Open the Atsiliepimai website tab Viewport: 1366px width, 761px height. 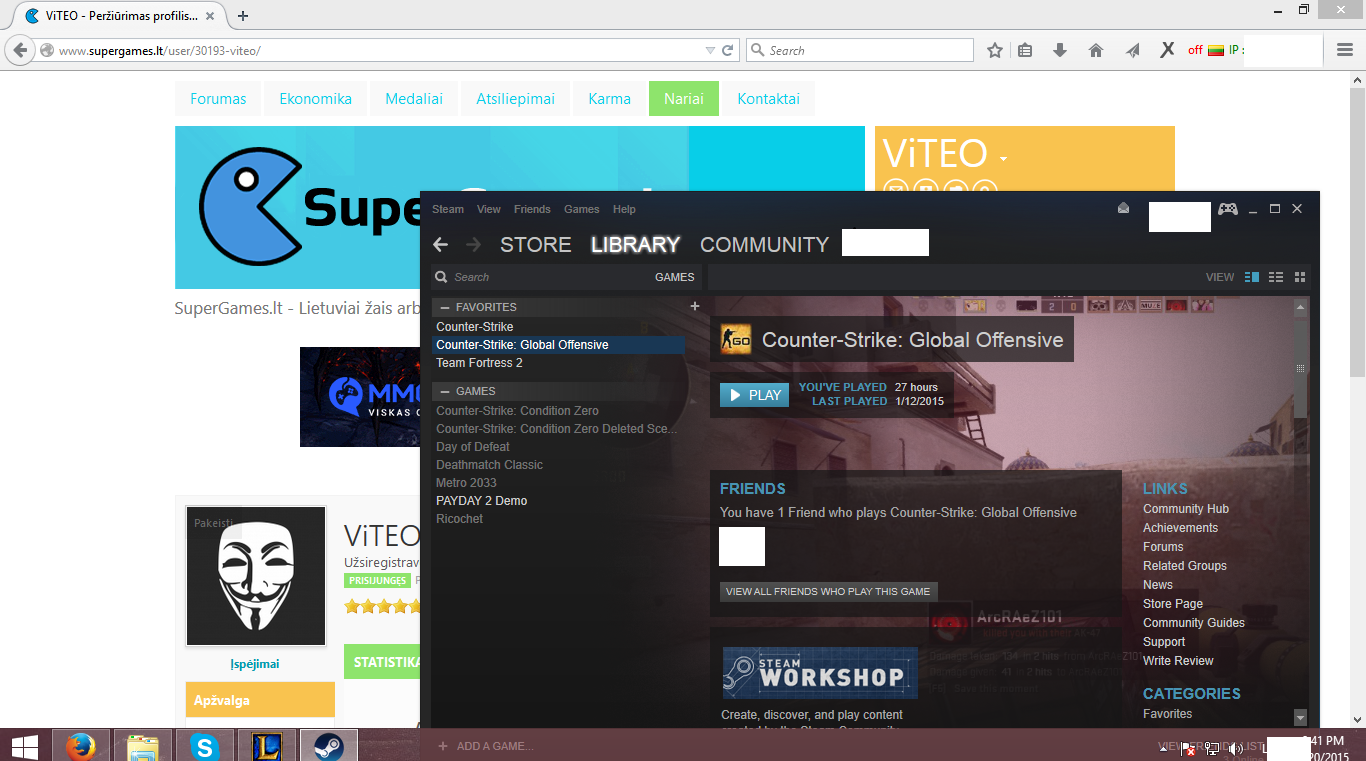(515, 99)
